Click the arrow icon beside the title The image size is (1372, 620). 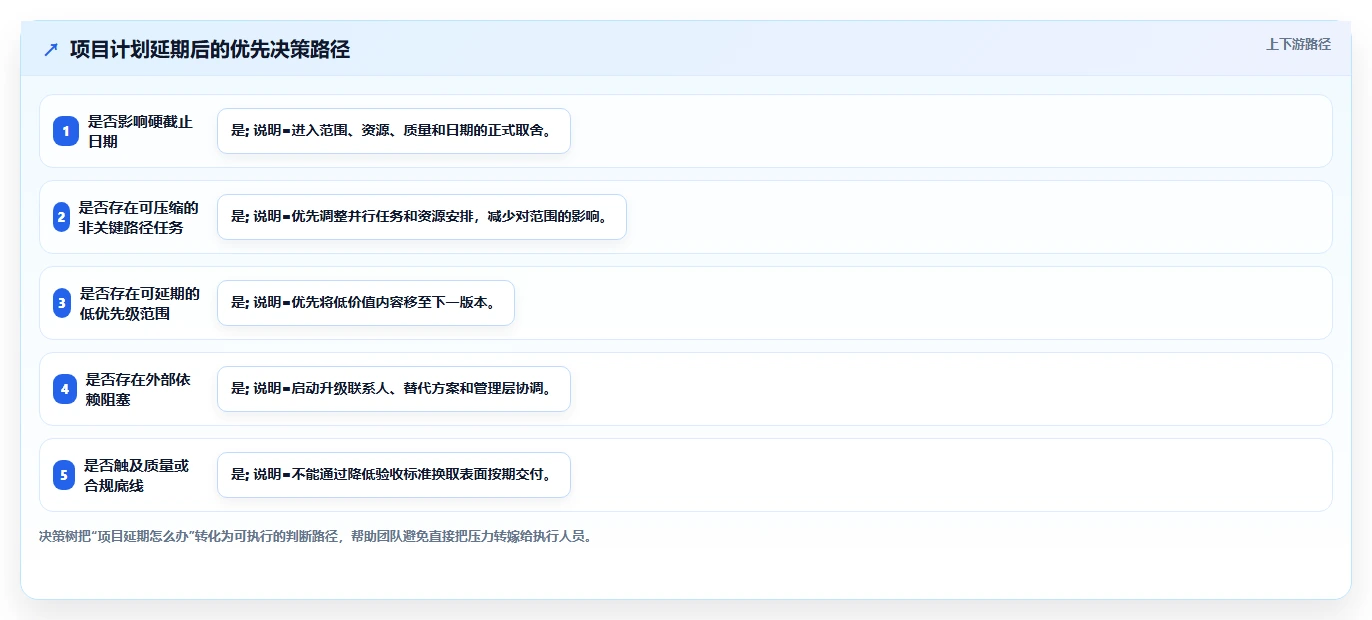pyautogui.click(x=51, y=50)
